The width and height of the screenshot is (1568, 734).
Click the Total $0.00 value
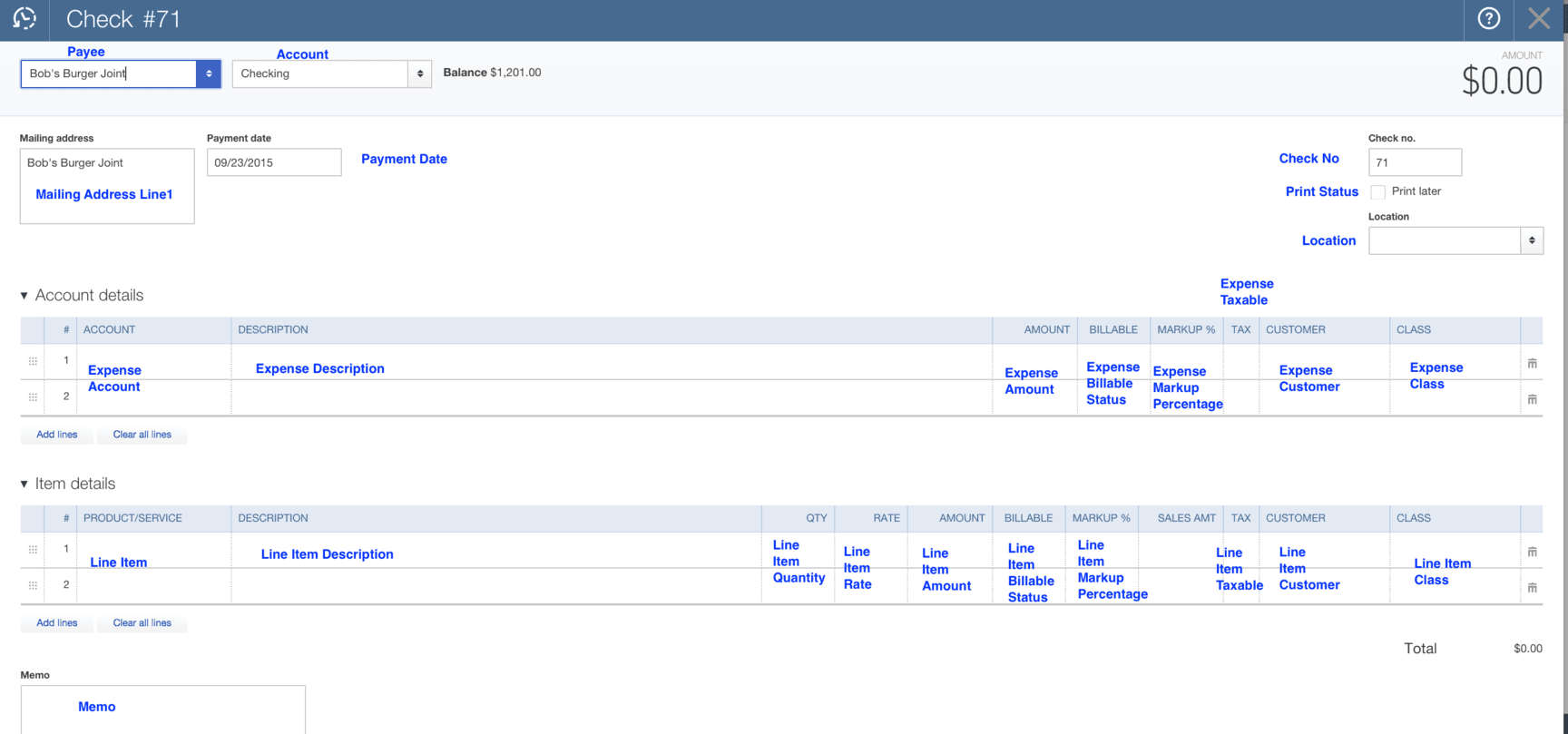tap(1528, 649)
